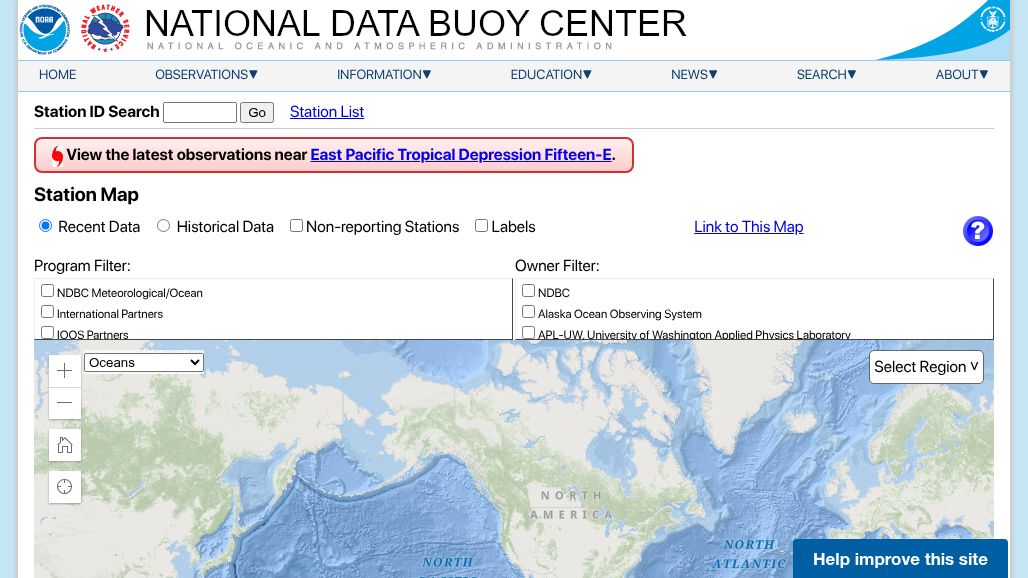Expand the Select Region dropdown
The image size is (1028, 578).
tap(926, 367)
